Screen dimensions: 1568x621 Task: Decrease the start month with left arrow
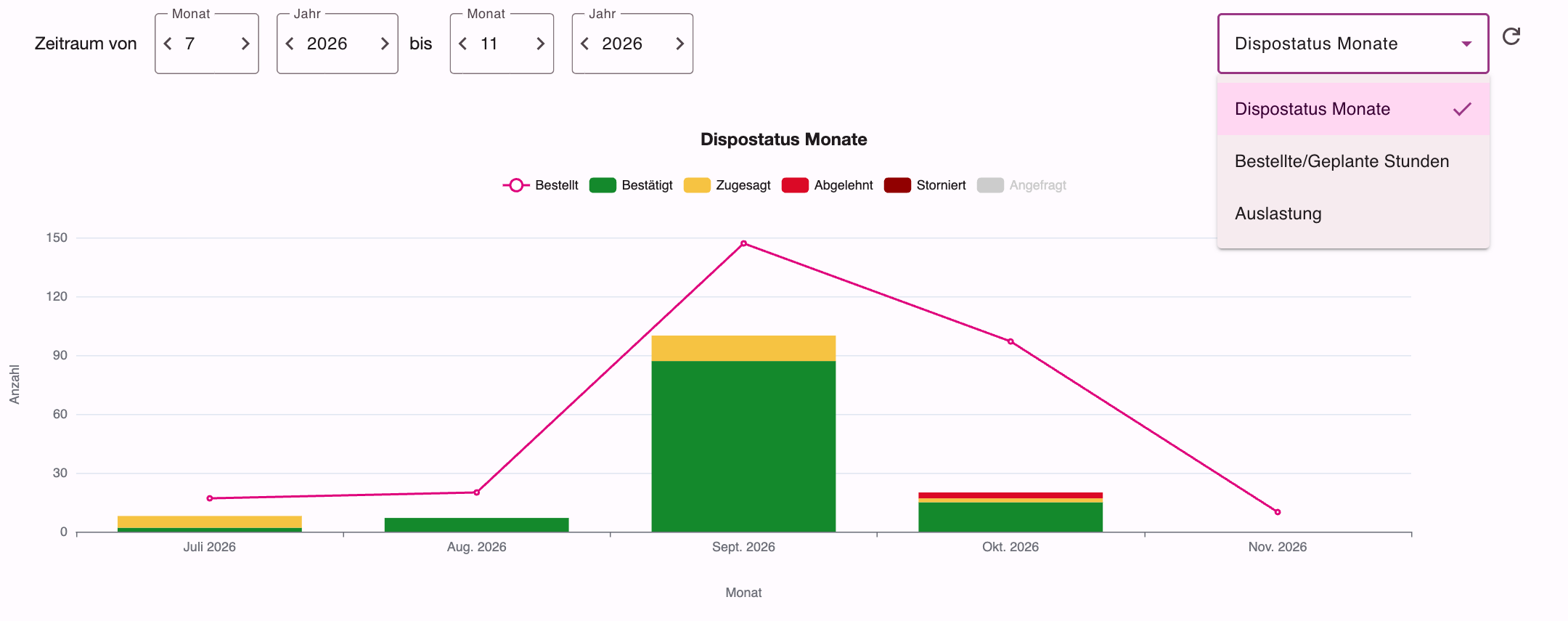pyautogui.click(x=168, y=44)
